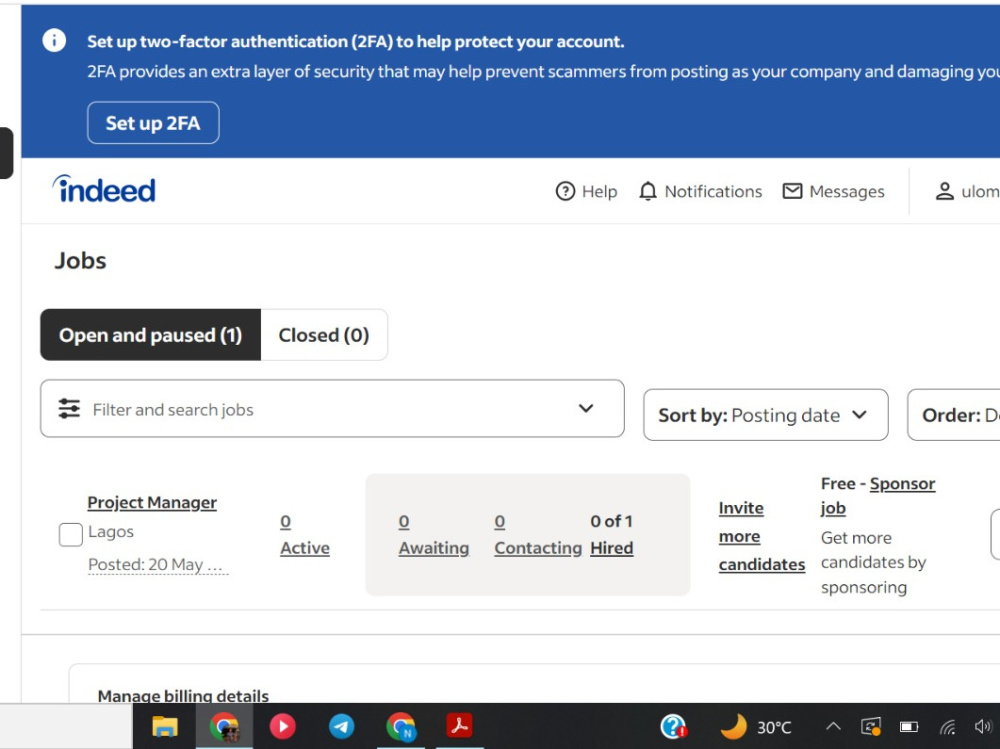Viewport: 1000px width, 749px height.
Task: Click the Get Help tray icon
Action: 673,726
